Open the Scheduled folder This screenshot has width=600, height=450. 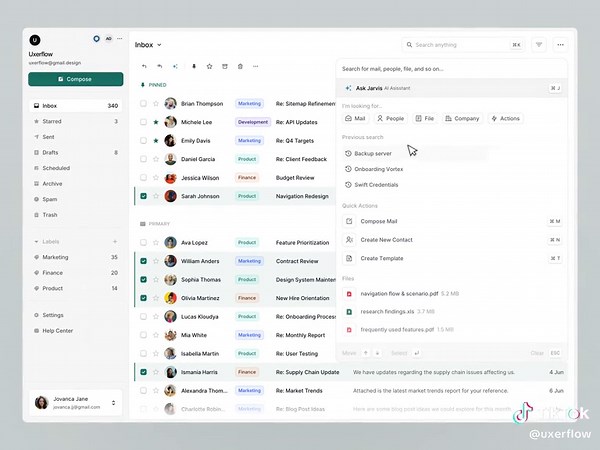coord(76,168)
